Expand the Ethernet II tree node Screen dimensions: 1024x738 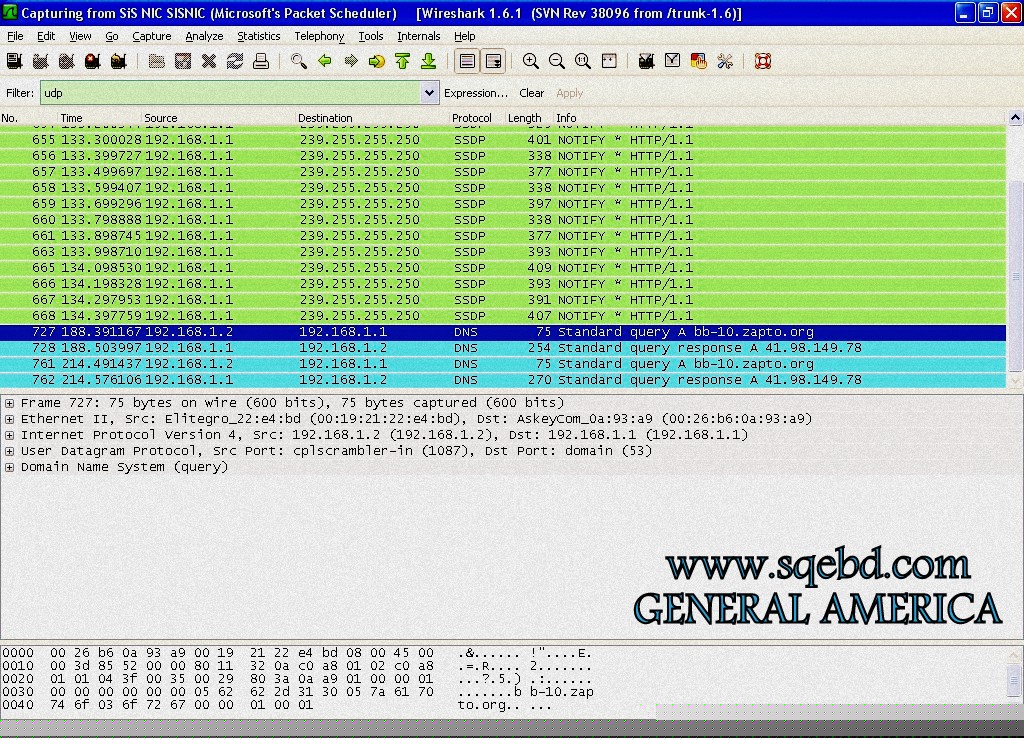point(10,419)
